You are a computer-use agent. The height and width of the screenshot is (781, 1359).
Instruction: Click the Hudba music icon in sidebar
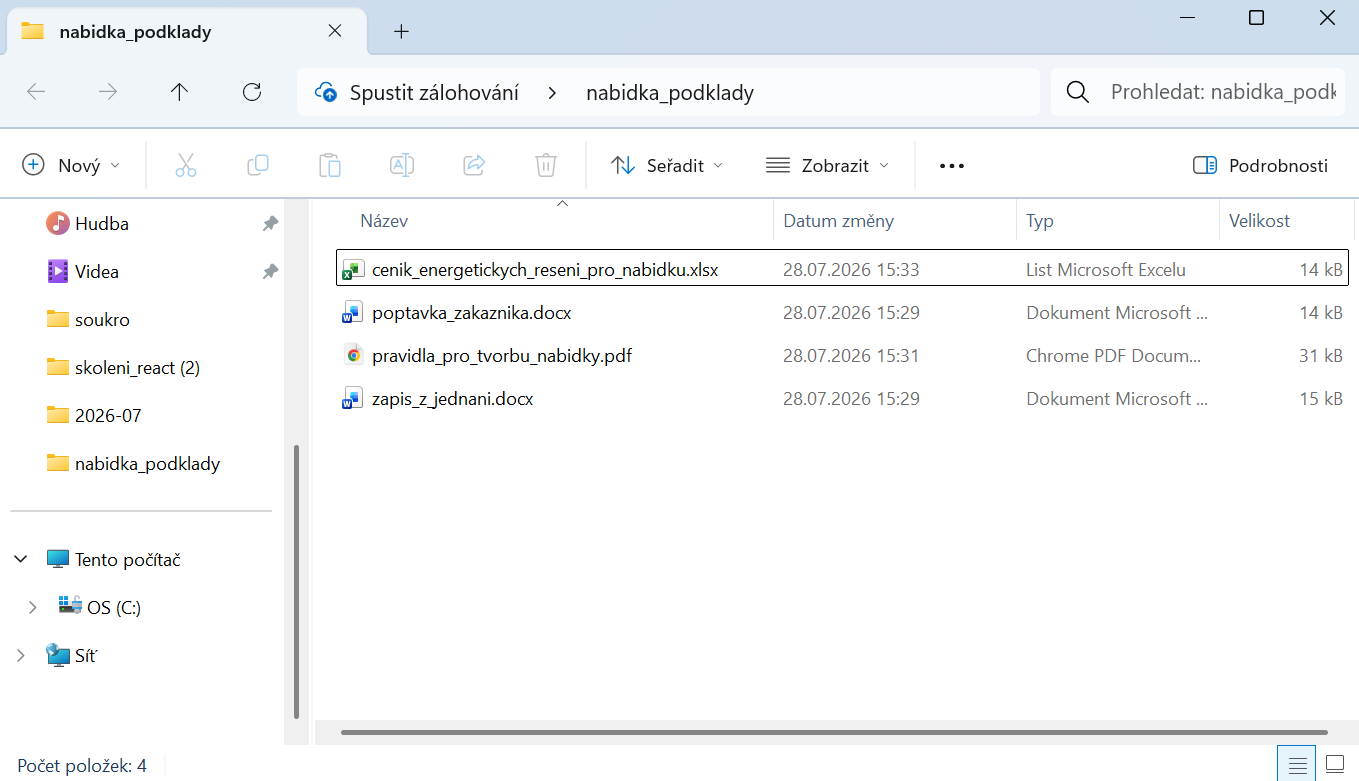tap(58, 223)
